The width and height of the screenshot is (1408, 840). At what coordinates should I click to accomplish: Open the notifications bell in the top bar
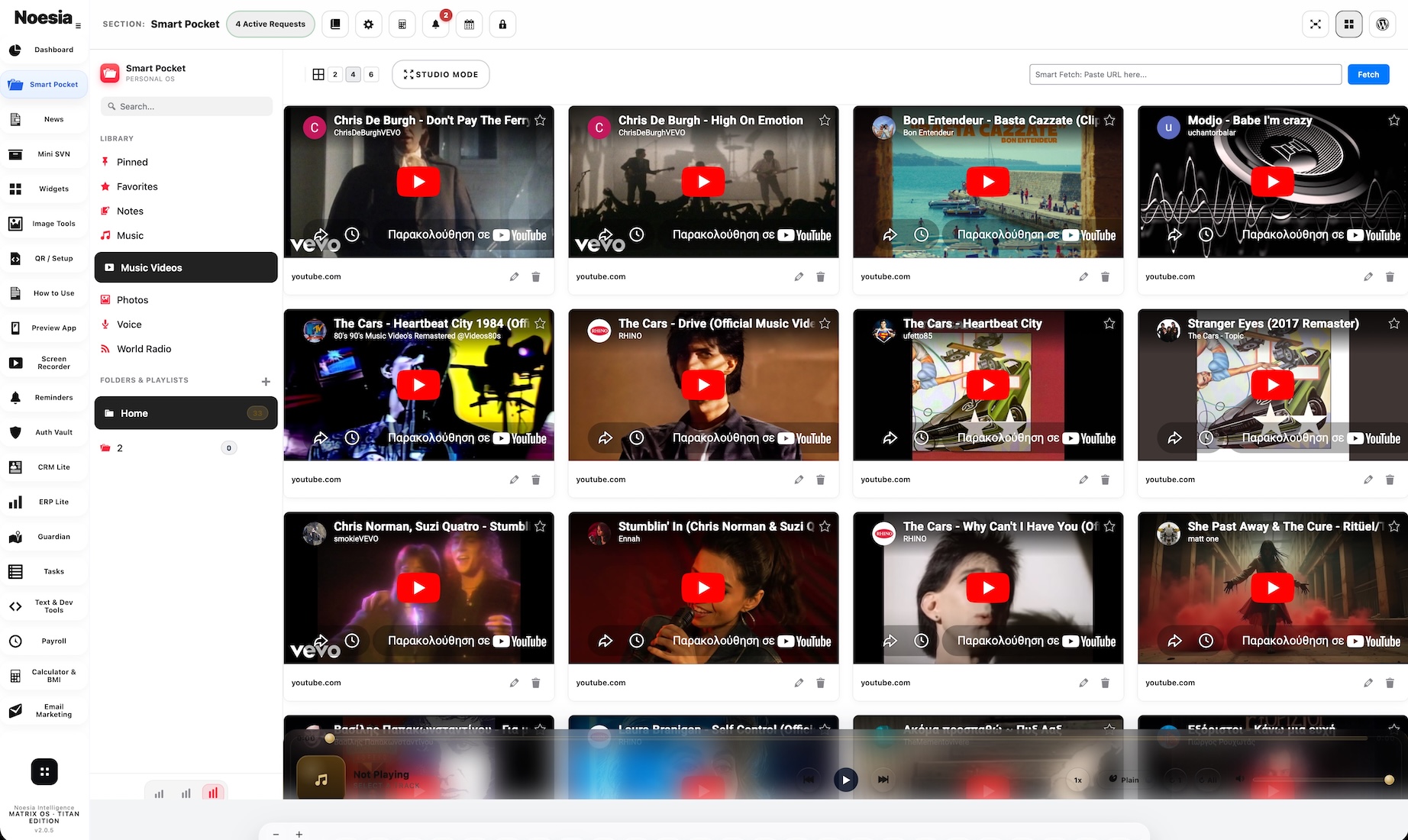(x=435, y=24)
